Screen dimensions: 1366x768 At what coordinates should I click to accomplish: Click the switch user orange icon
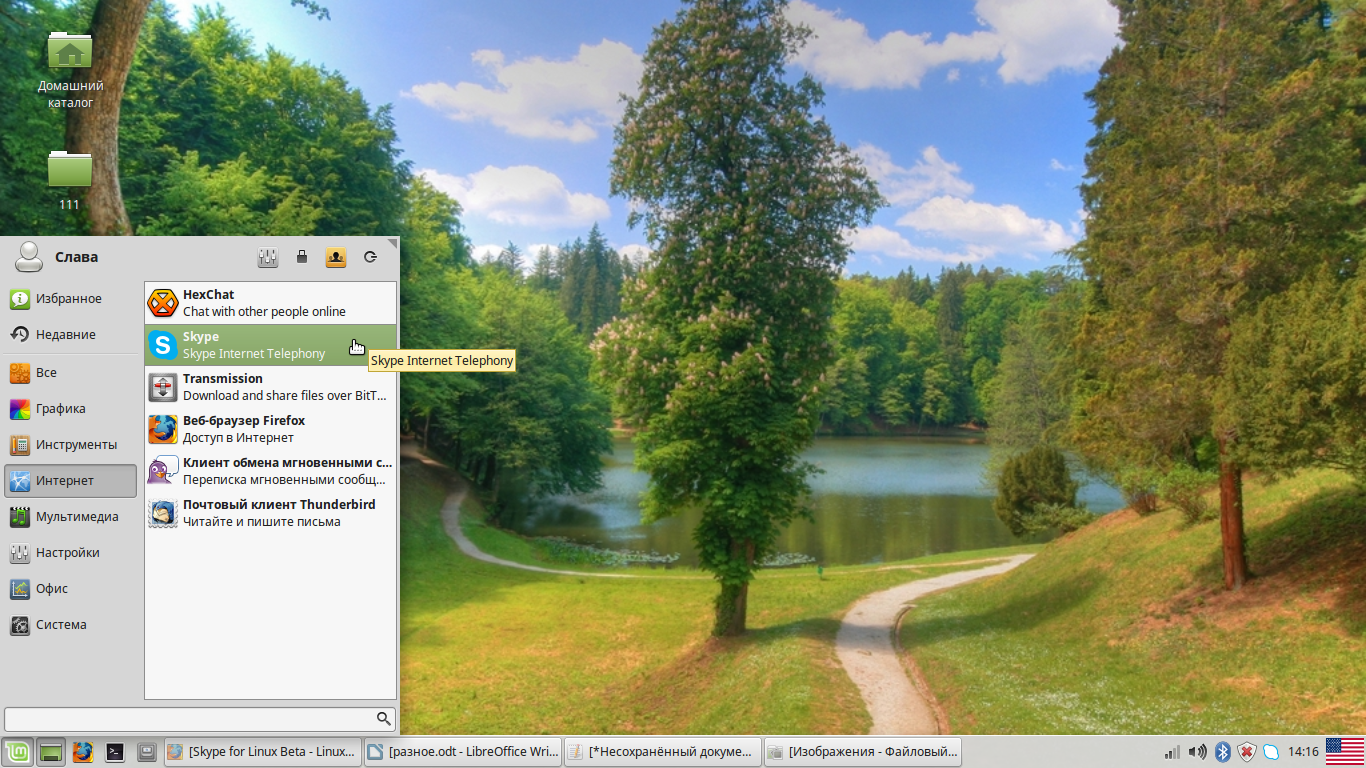point(336,257)
